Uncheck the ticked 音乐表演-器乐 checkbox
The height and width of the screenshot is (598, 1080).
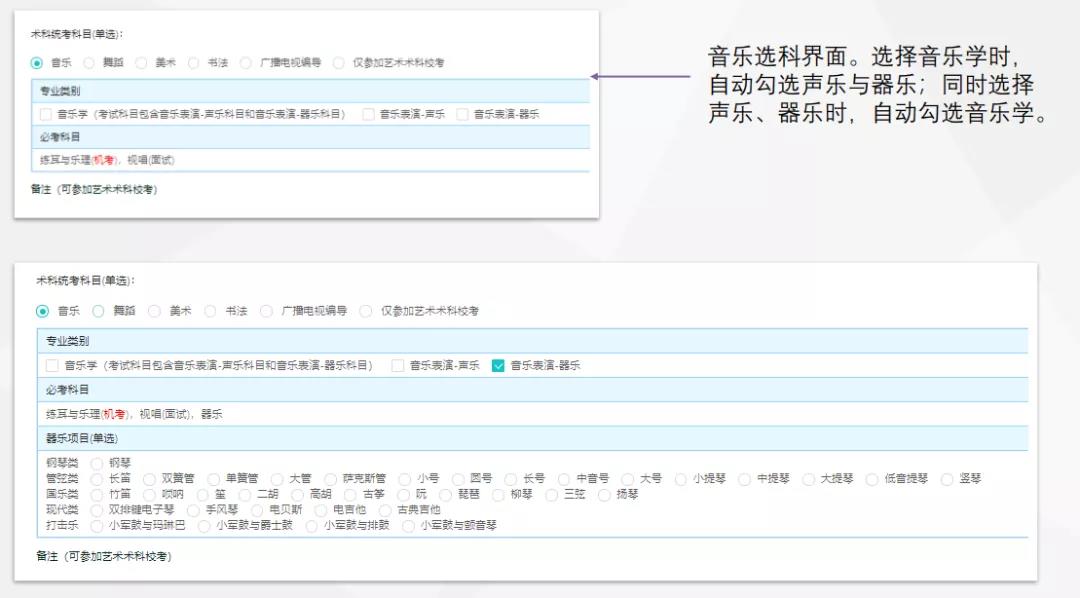(x=498, y=365)
